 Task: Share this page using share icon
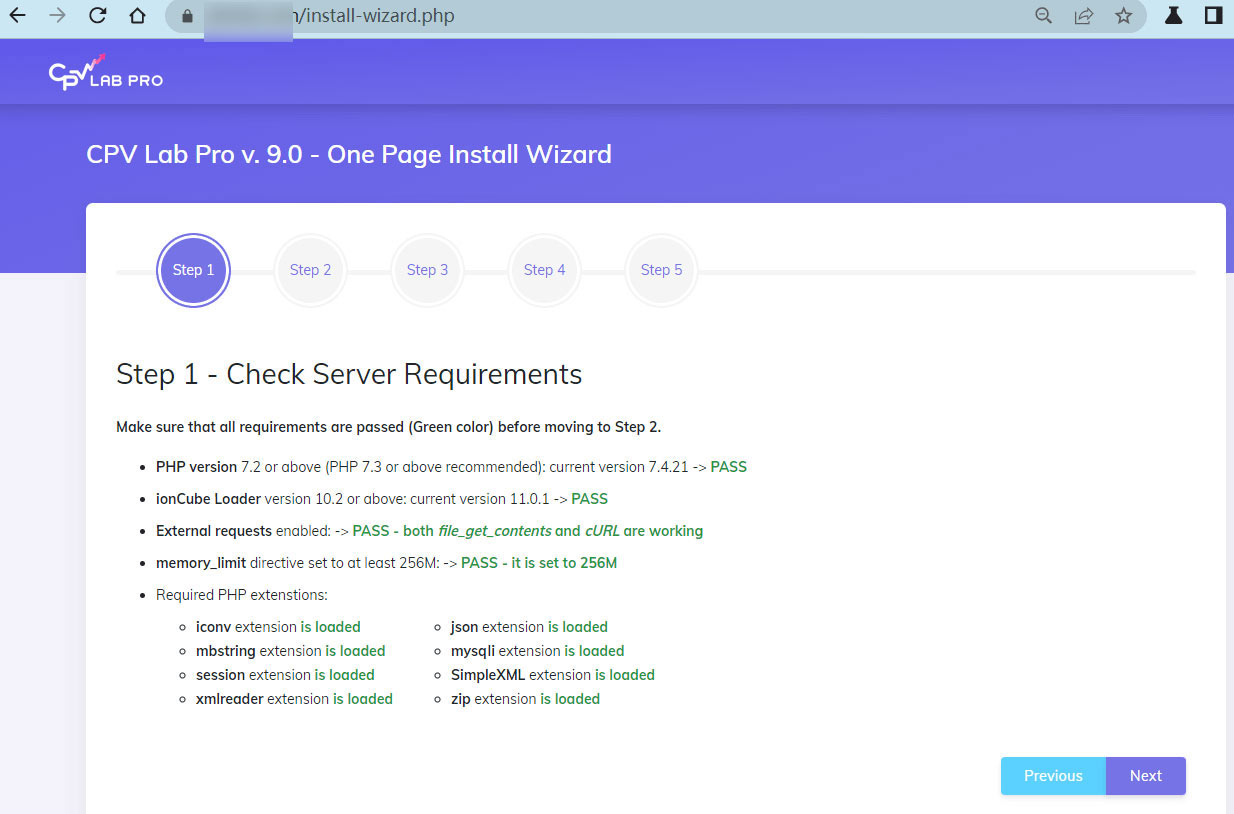(1083, 16)
